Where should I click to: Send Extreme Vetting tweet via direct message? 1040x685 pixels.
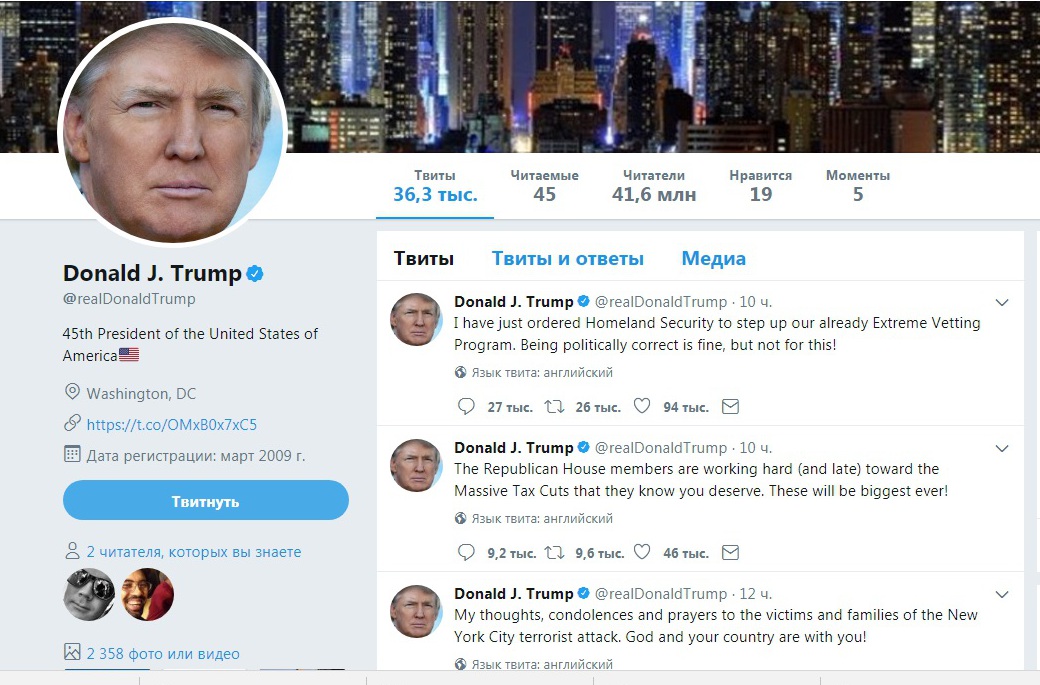click(x=730, y=406)
